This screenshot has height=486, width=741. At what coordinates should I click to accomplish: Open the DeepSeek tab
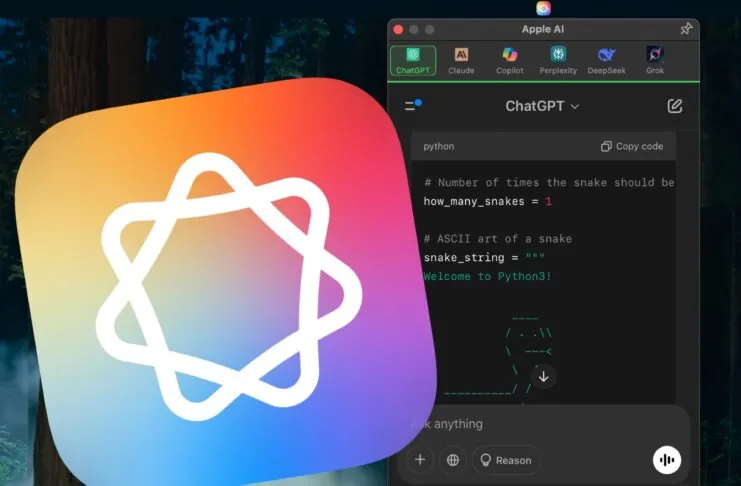click(x=606, y=61)
